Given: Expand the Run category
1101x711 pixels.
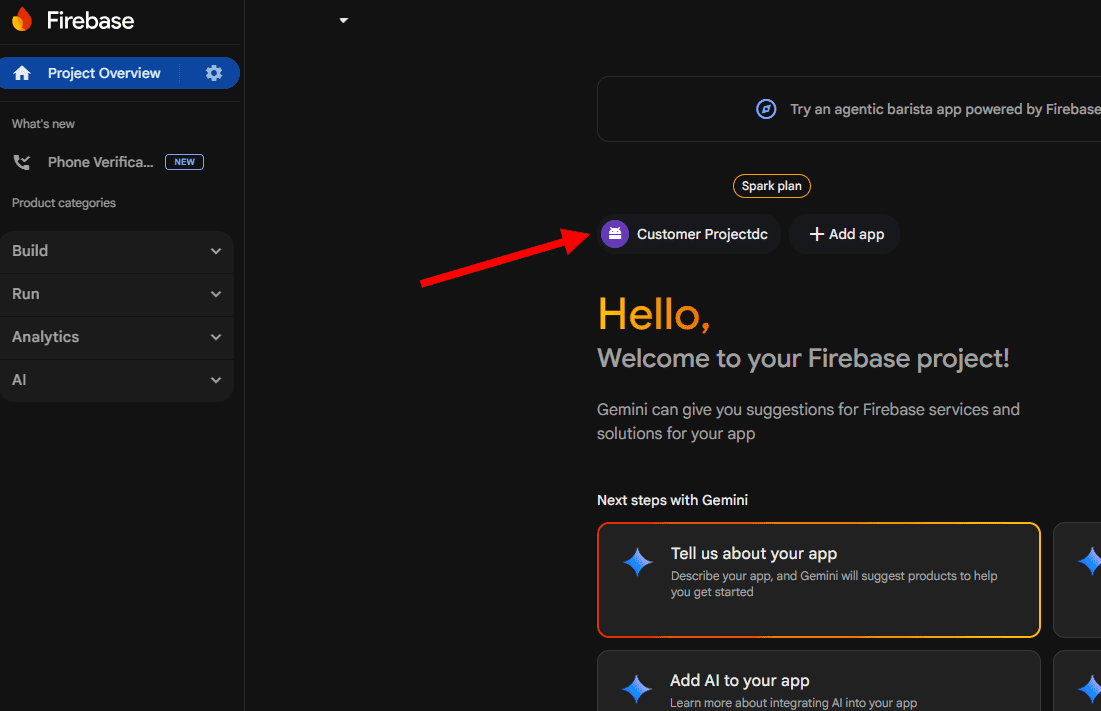Looking at the screenshot, I should [117, 294].
